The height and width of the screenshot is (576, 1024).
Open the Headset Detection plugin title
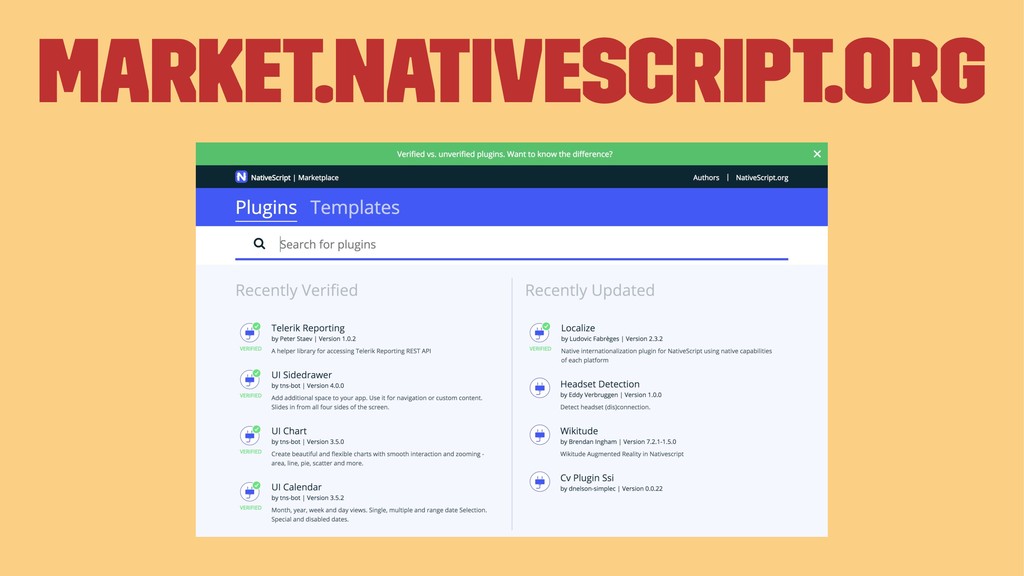600,384
